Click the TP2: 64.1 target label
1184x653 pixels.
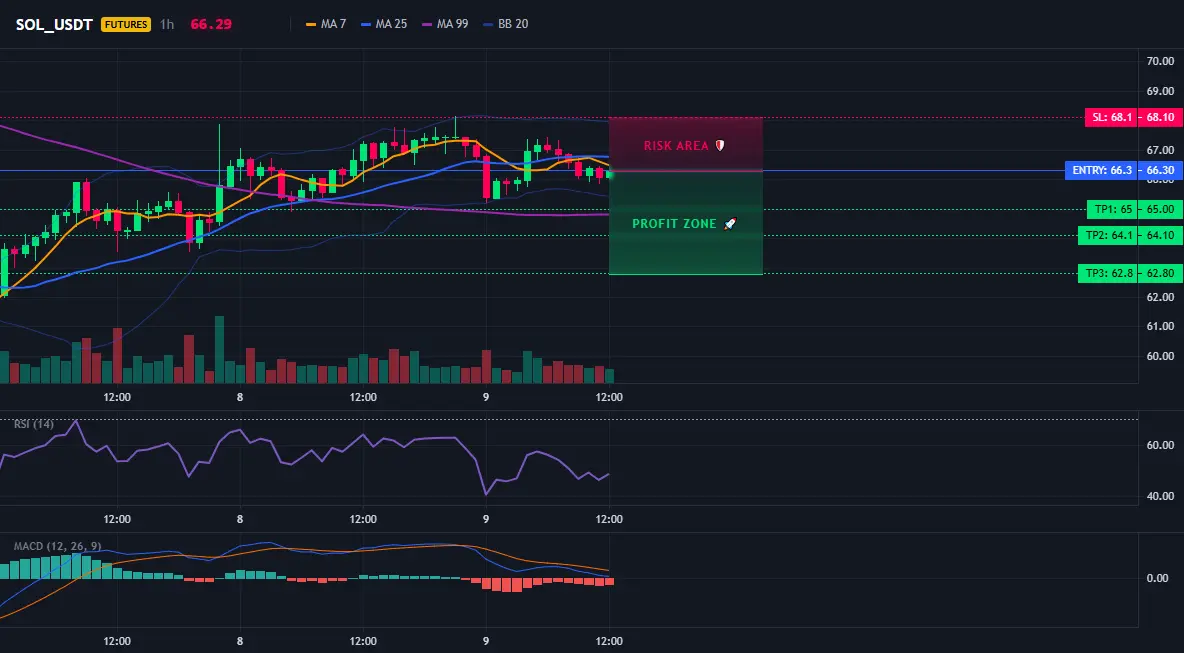[x=1108, y=236]
